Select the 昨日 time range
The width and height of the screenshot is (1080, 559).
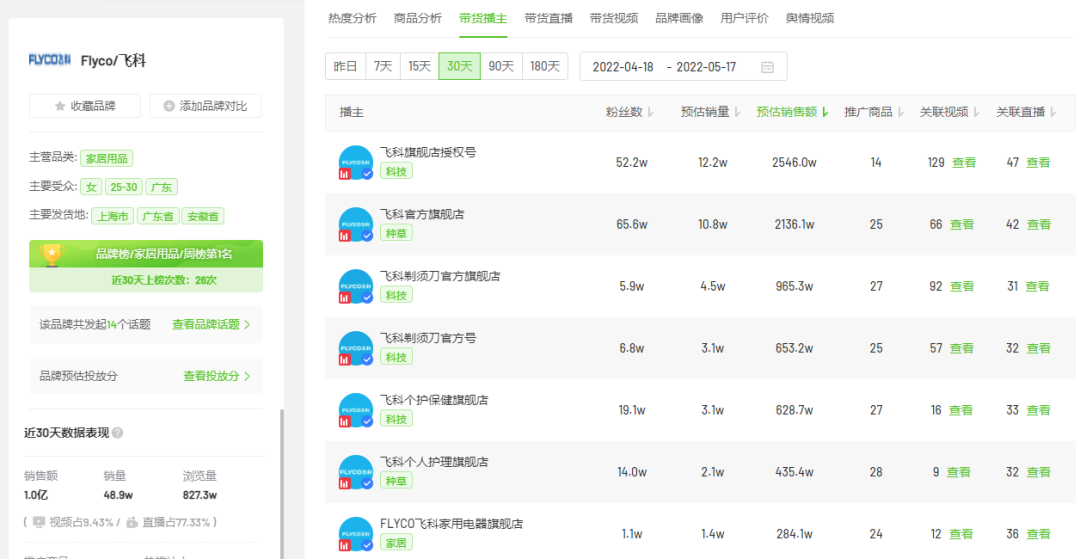[x=346, y=67]
